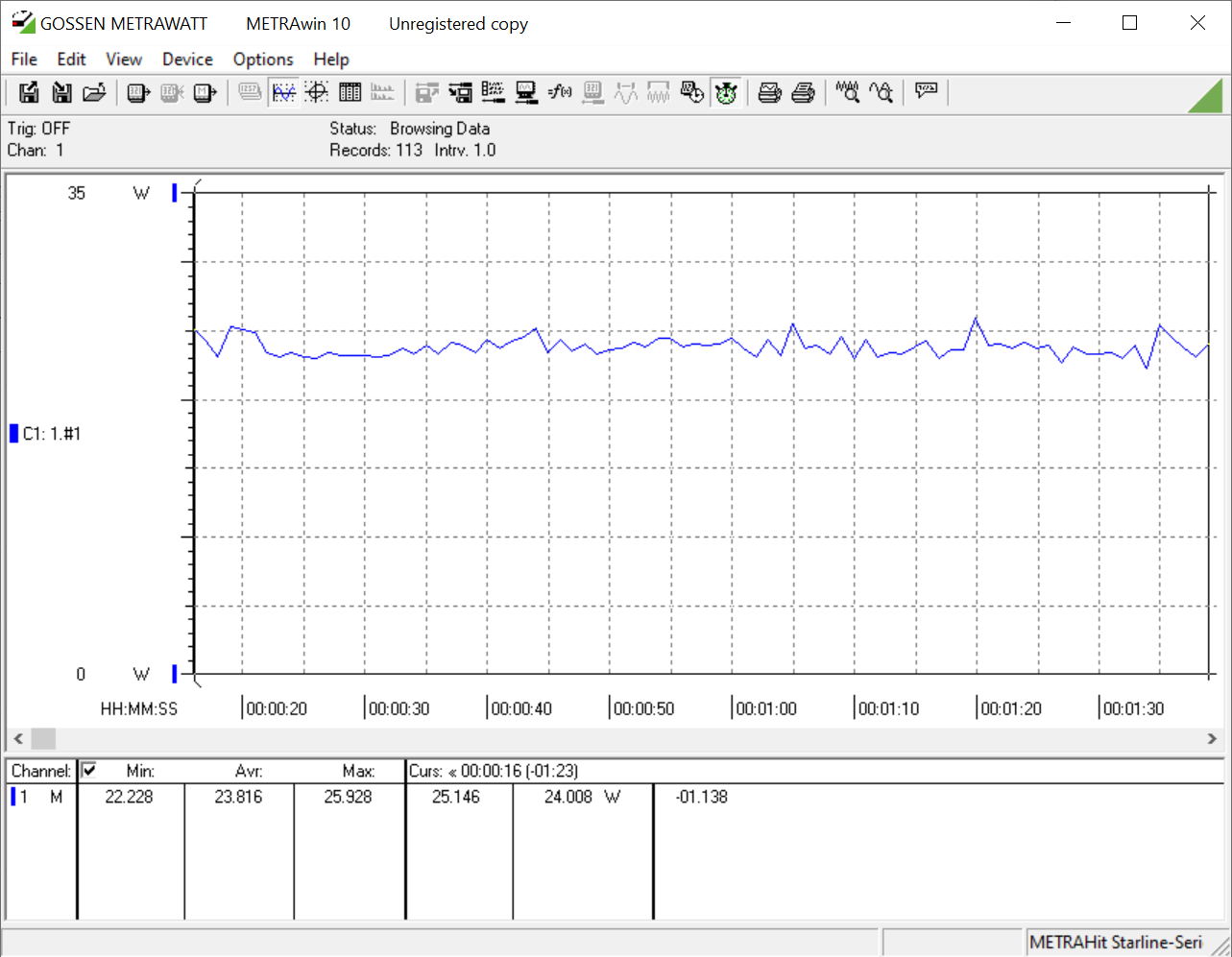This screenshot has width=1232, height=957.
Task: Click the cursor value 24.008
Action: point(568,797)
